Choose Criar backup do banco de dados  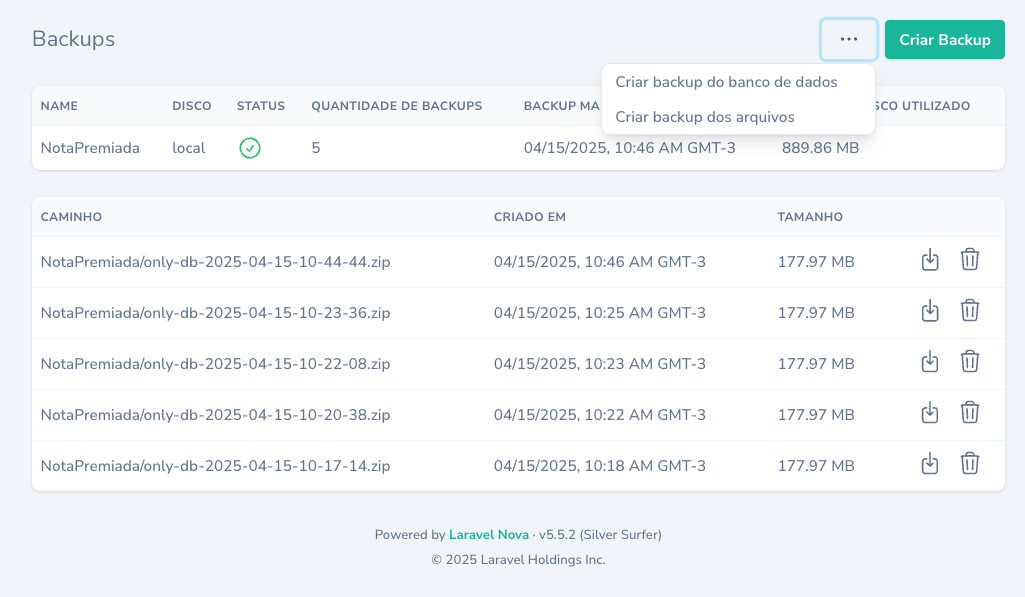[x=726, y=82]
